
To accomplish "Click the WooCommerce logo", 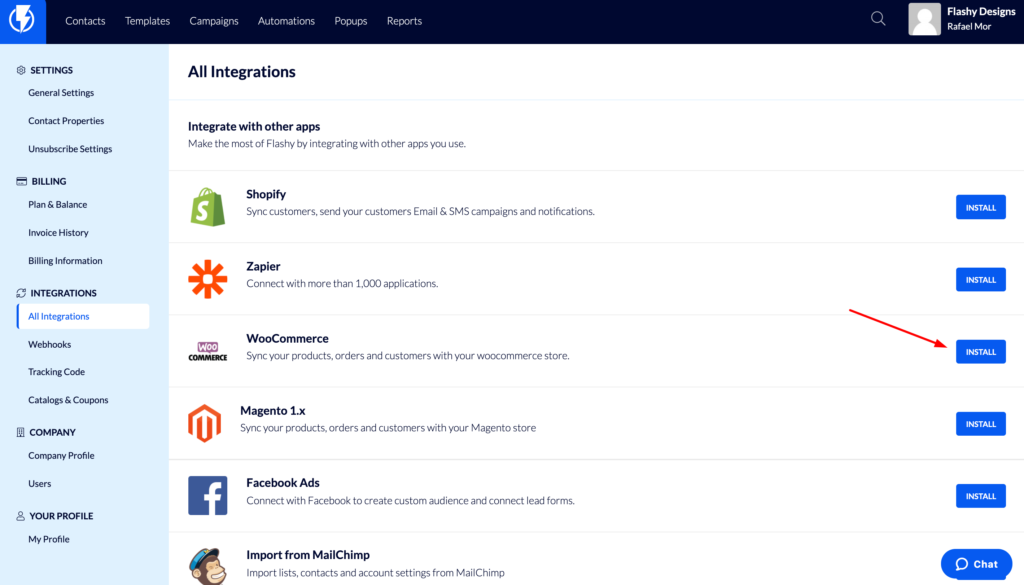I will (x=208, y=351).
